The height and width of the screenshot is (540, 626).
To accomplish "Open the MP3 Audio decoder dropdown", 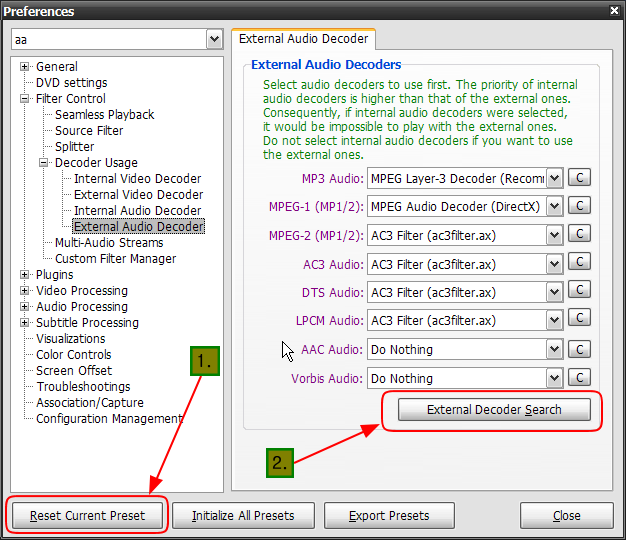I will point(555,178).
